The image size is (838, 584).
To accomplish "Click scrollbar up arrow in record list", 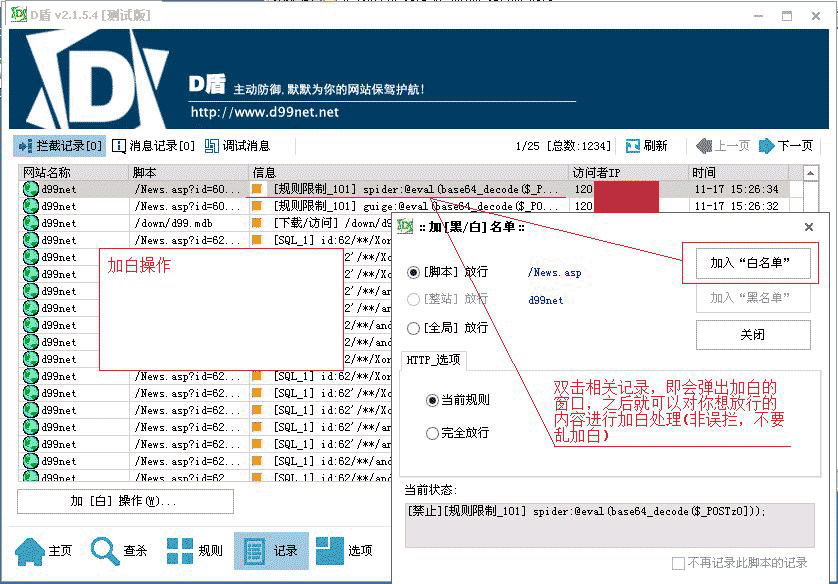I will [x=810, y=173].
